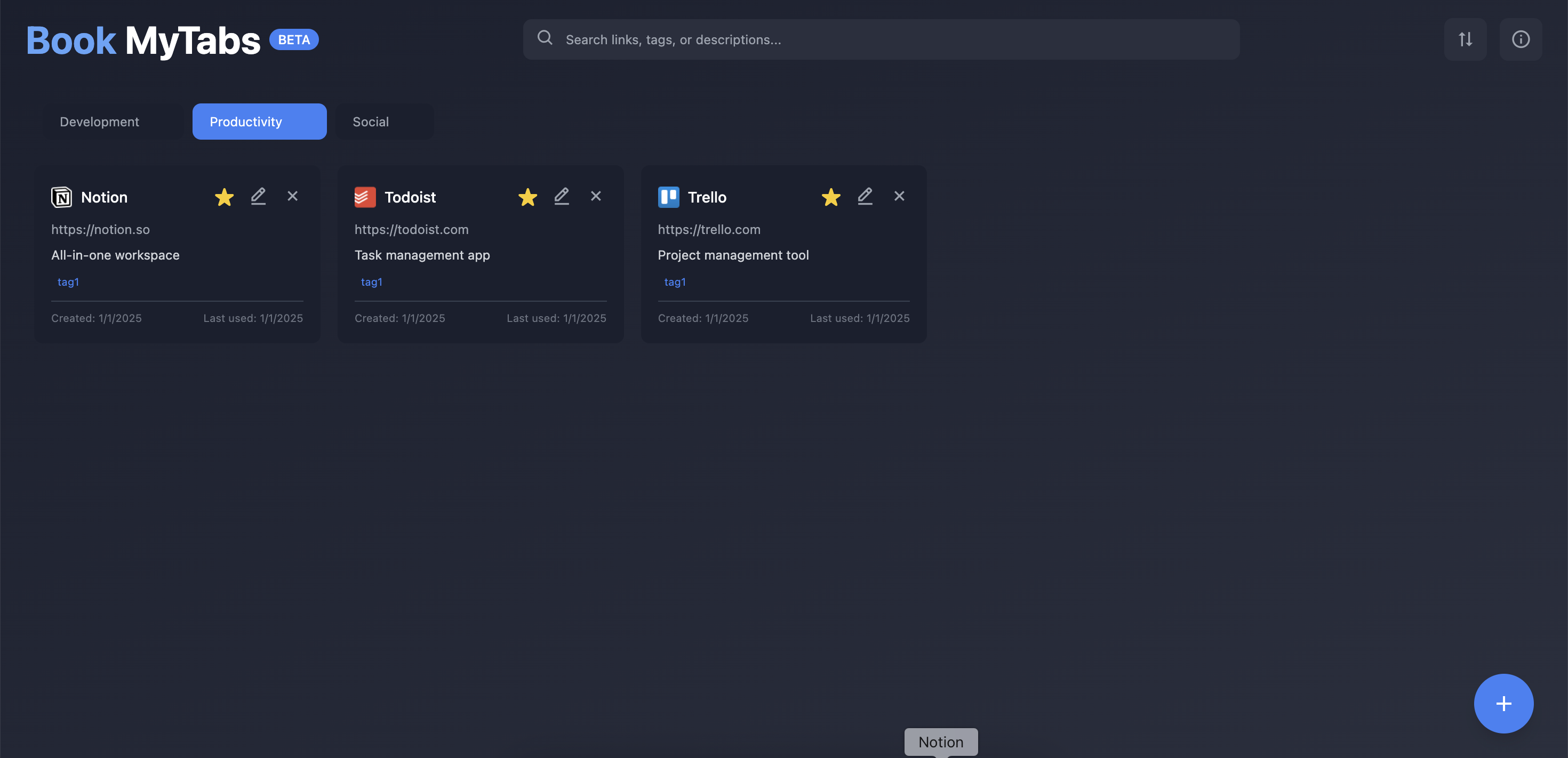Click the Trello favicon icon

click(x=668, y=197)
